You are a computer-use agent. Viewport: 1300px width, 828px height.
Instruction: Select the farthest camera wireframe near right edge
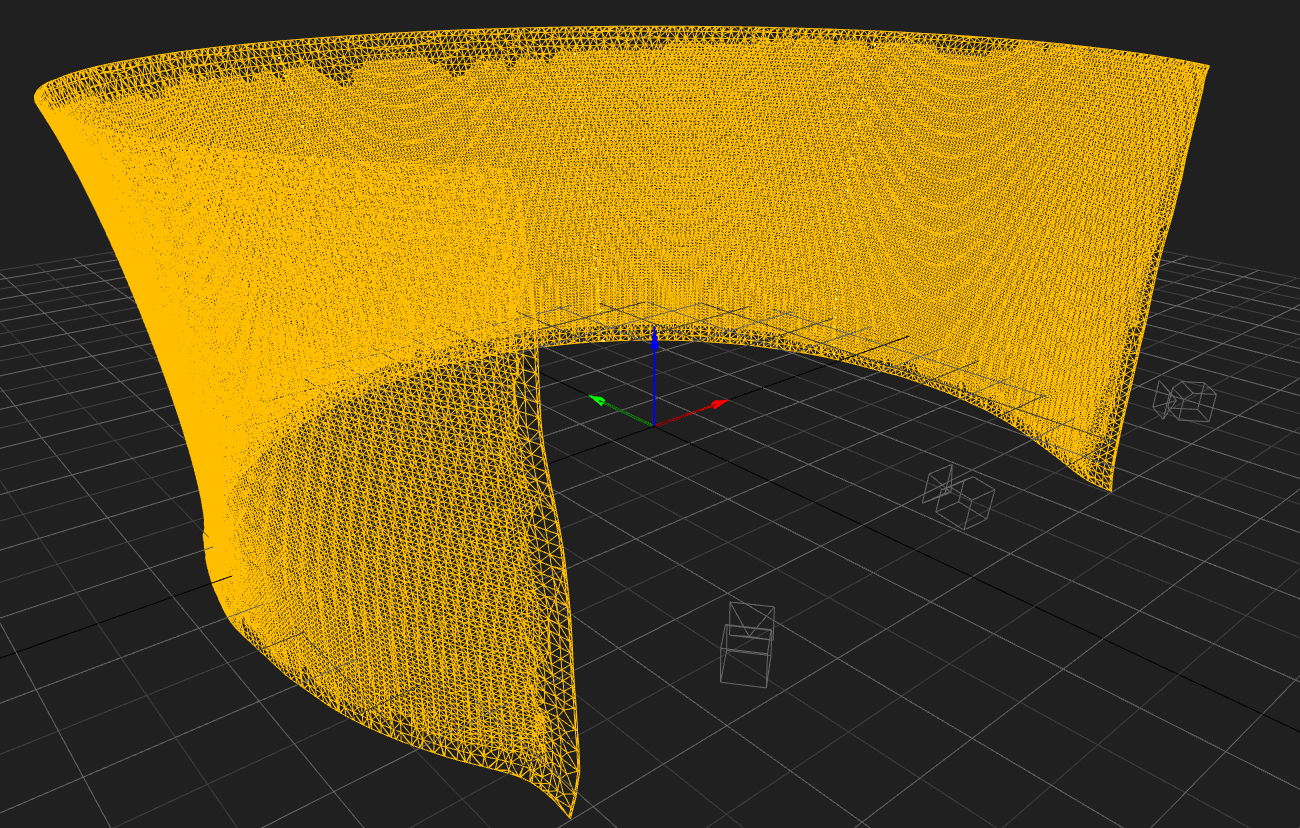pos(1186,400)
